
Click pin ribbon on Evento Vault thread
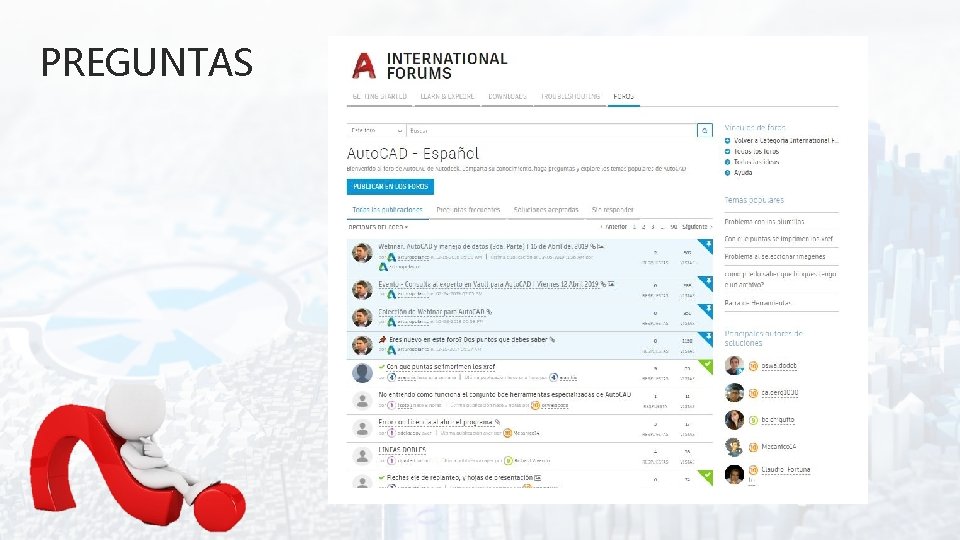click(x=706, y=283)
